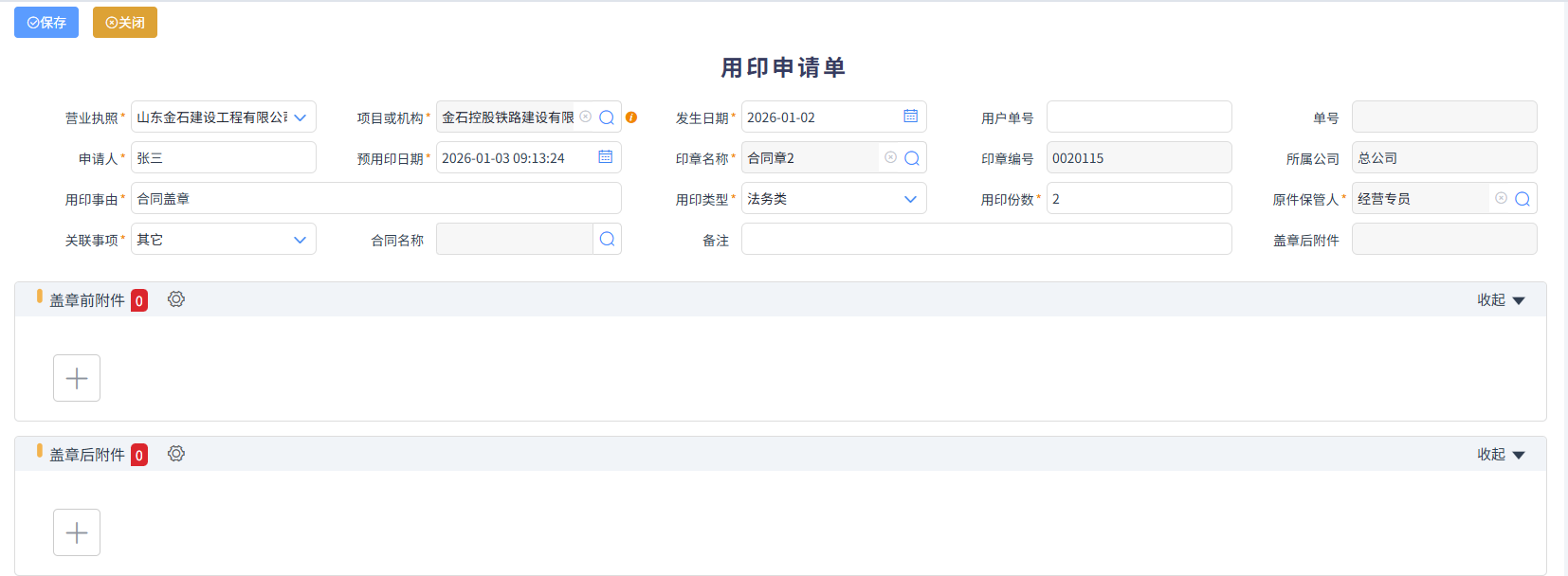Open settings gear for 盖章前附件
The image size is (1568, 576).
tap(176, 299)
